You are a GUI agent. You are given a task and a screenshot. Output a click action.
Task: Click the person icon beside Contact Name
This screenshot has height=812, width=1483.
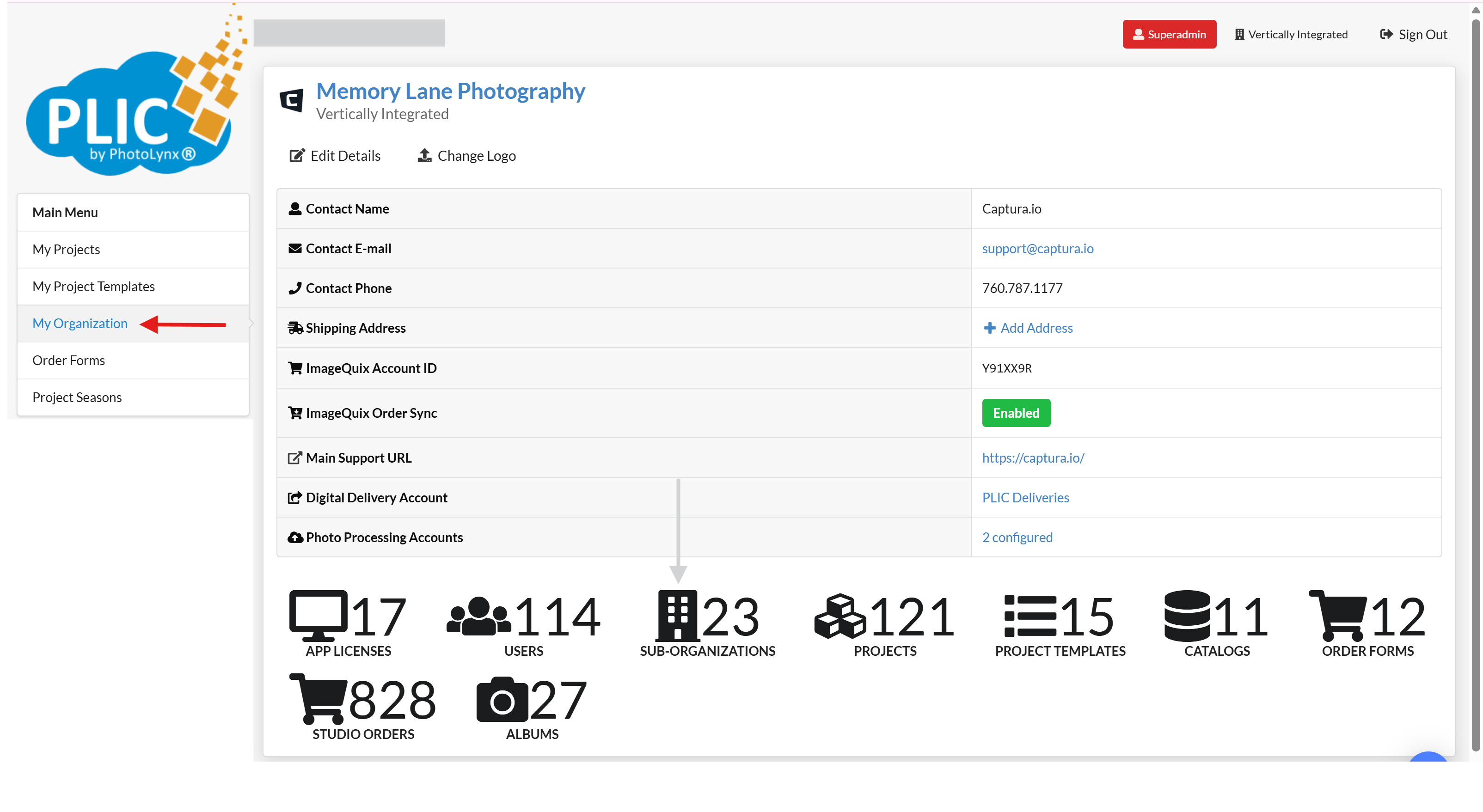tap(295, 208)
